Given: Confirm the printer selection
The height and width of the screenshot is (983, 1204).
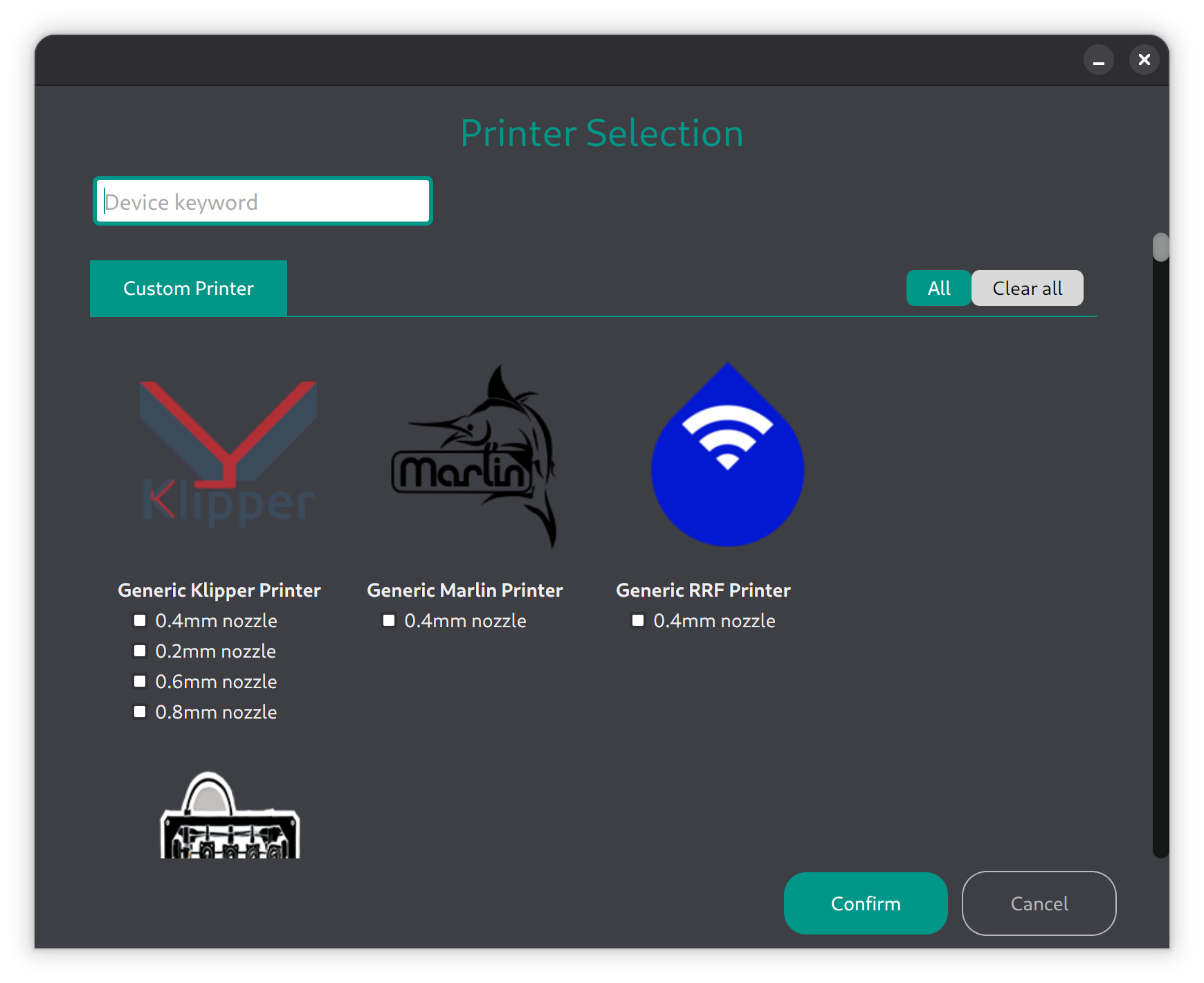Looking at the screenshot, I should tap(865, 903).
